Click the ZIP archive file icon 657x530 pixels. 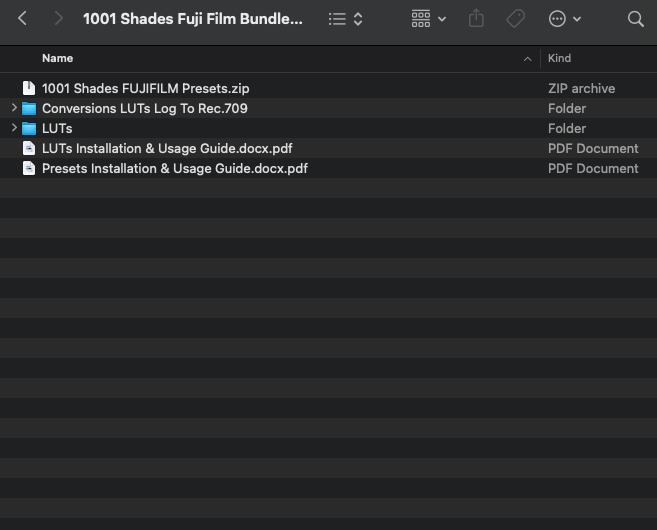(x=29, y=88)
